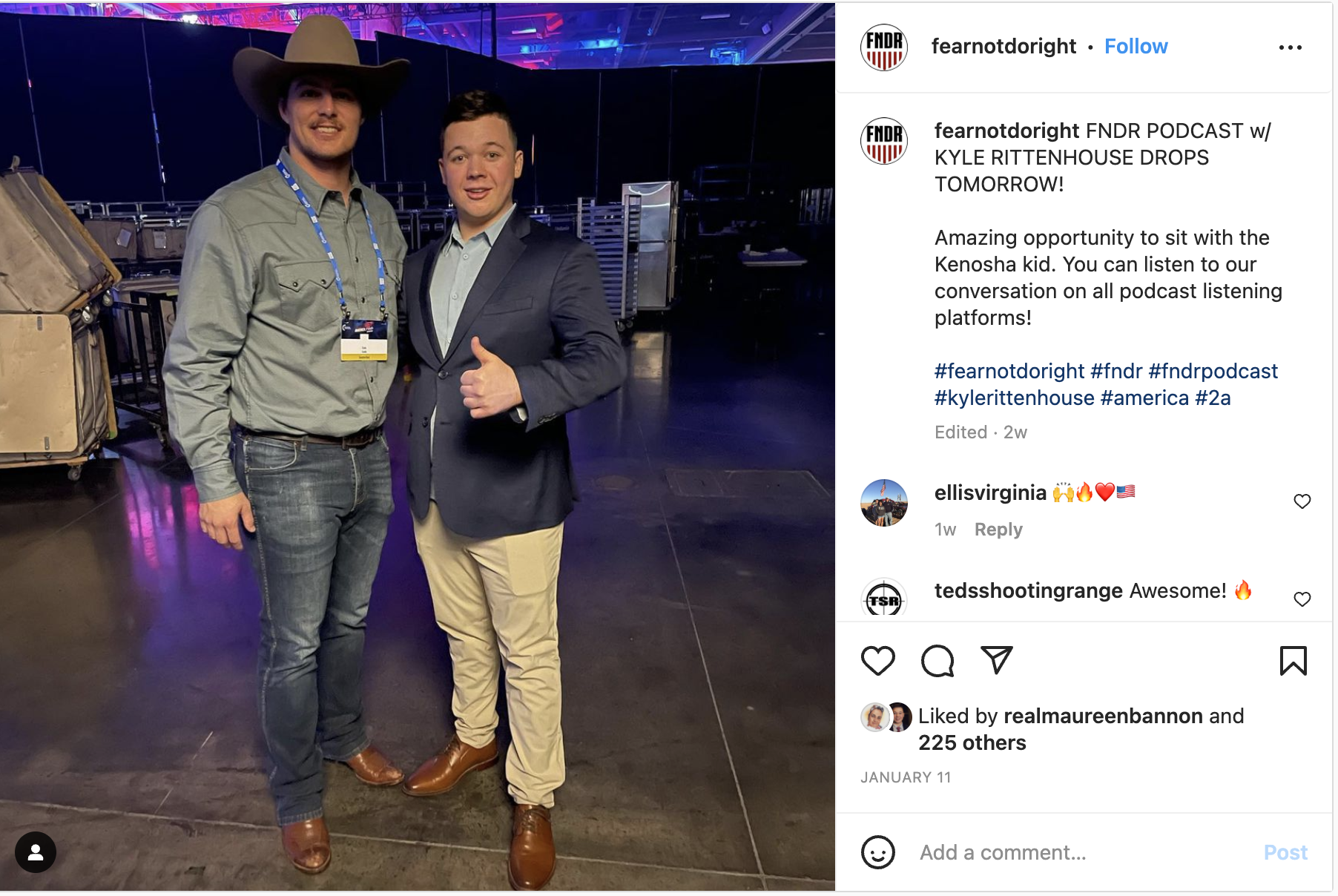Open realmaureenbannon's profile
This screenshot has height=896, width=1338.
(1103, 716)
